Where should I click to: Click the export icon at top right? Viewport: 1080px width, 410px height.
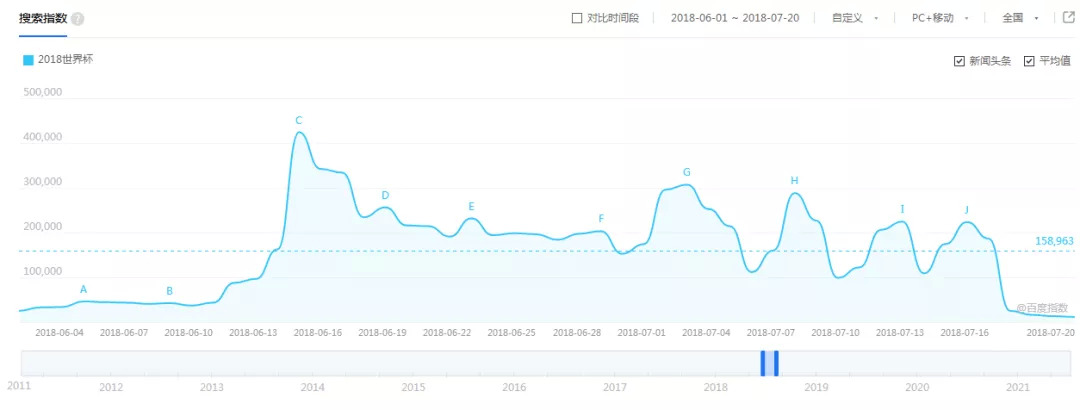(1068, 17)
